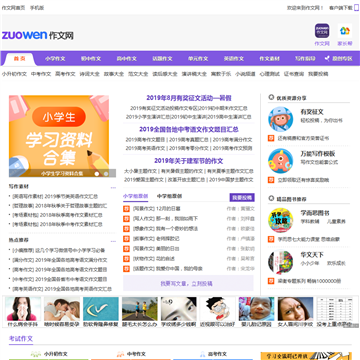Open headline 2019年8月有奖征文活动—暑假
360x360 pixels.
point(189,98)
